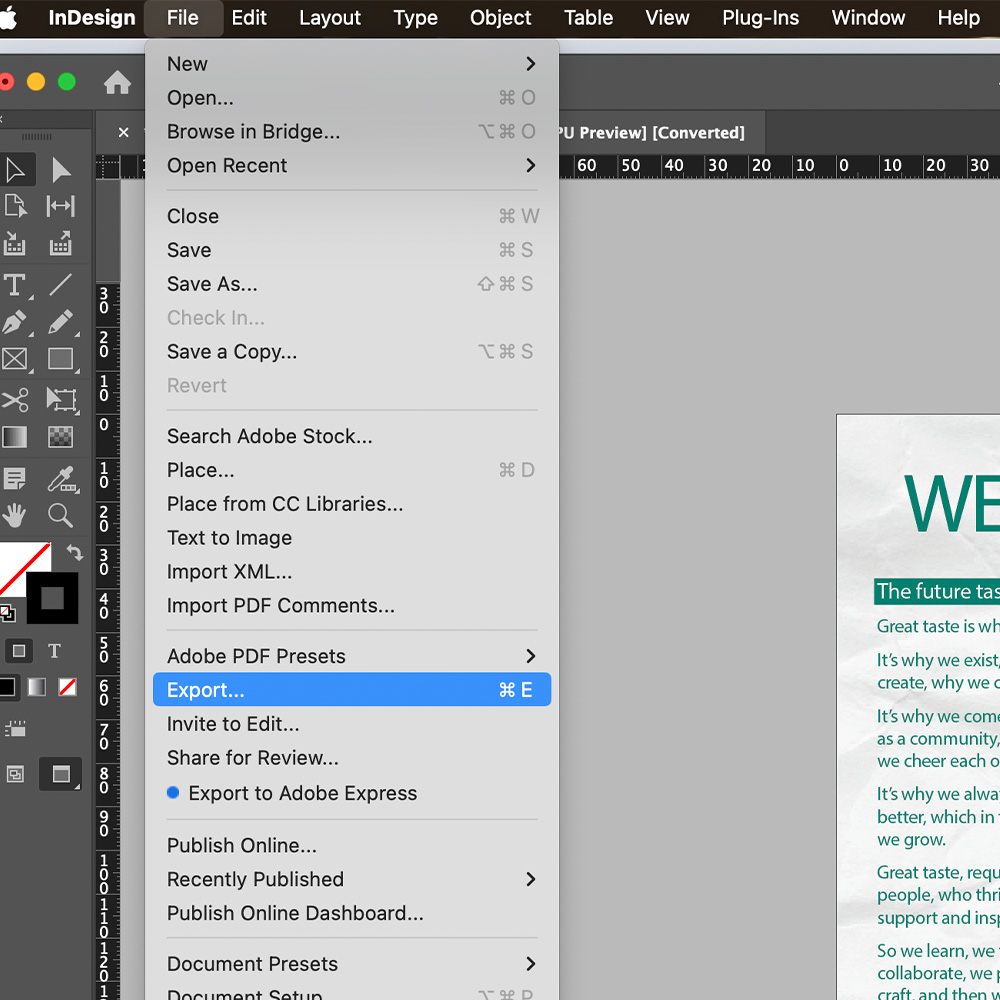Pick the Zoom tool
Screen dimensions: 1000x1000
pyautogui.click(x=61, y=515)
